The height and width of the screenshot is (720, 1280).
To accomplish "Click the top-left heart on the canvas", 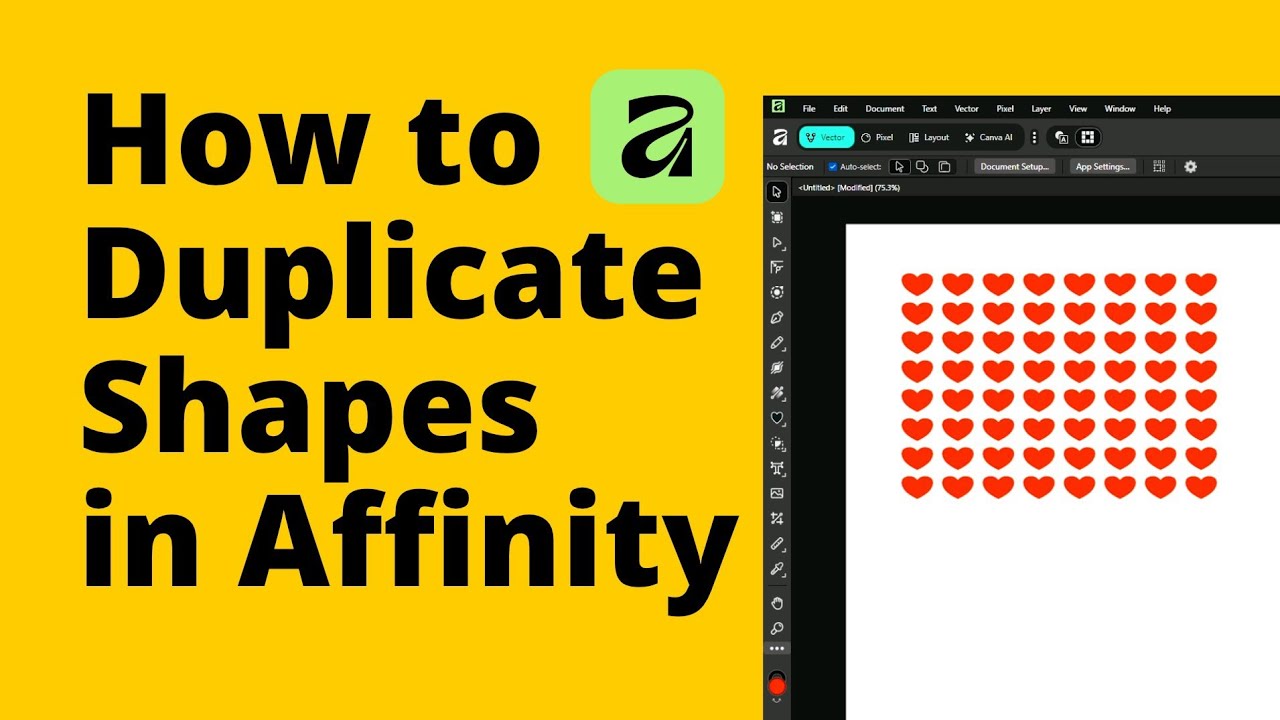I will tap(917, 284).
